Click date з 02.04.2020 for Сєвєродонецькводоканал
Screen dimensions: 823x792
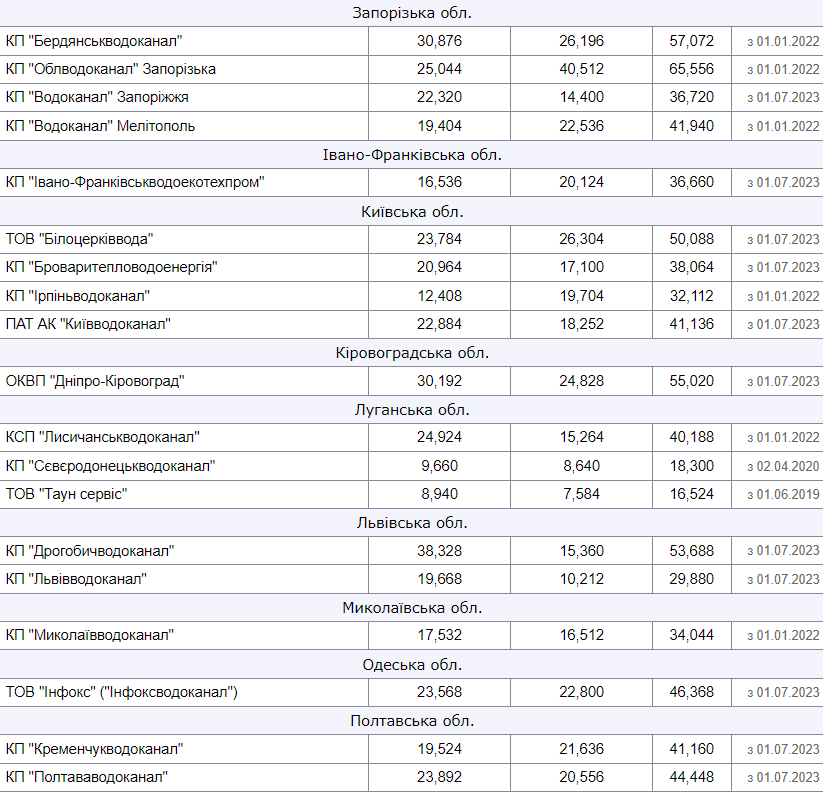tap(783, 466)
